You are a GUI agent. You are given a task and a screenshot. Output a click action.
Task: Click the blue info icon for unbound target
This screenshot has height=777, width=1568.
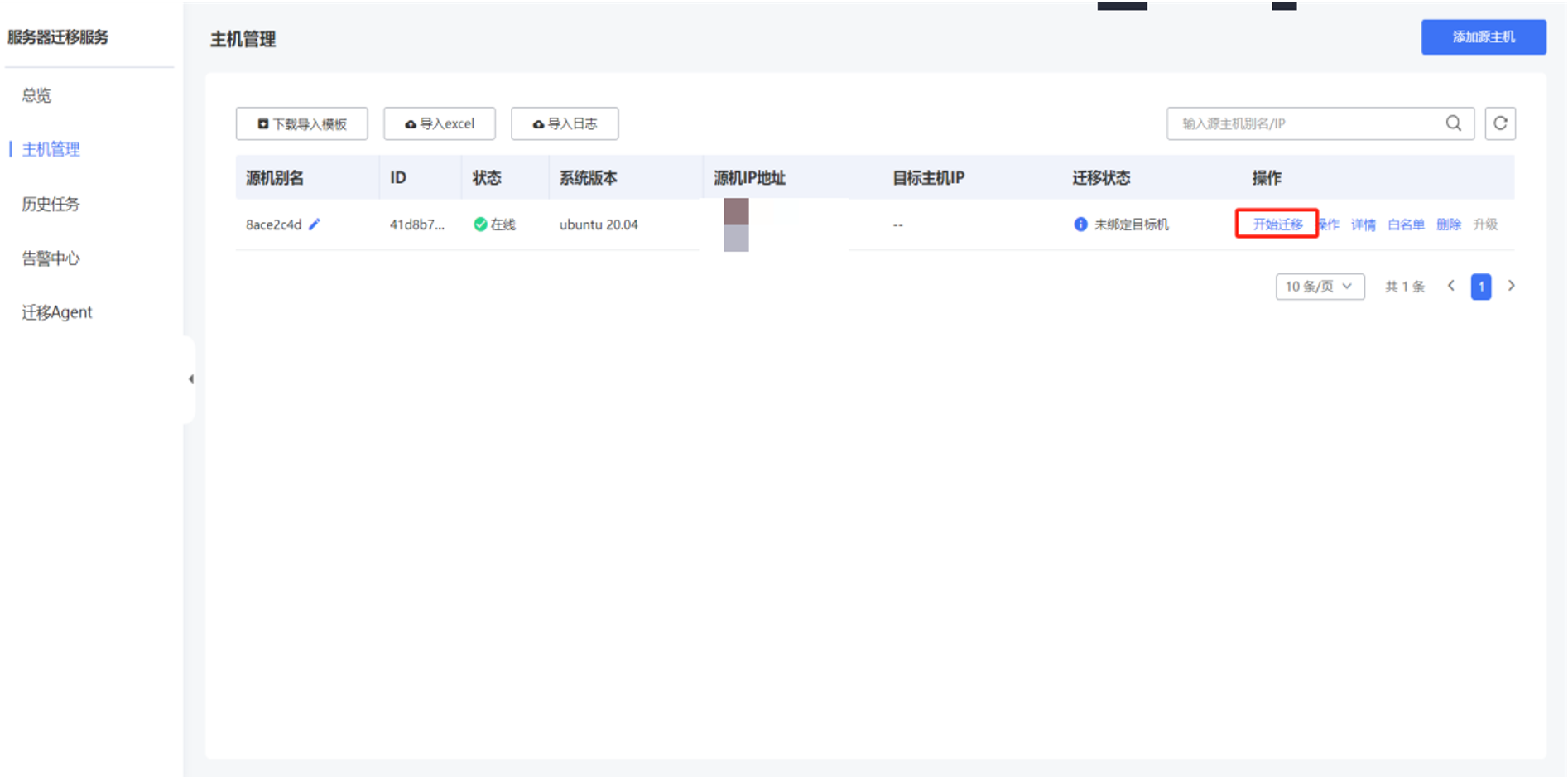point(1080,224)
